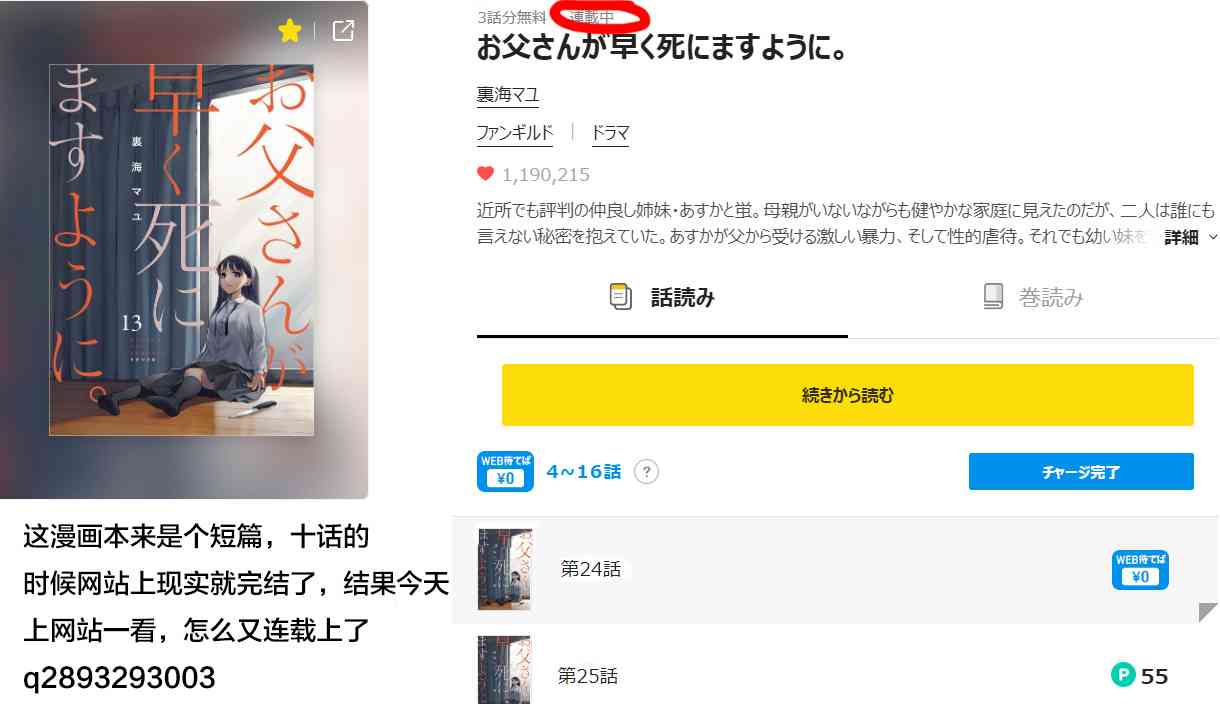Screen dimensions: 1220x704
Task: Click the 巻読み book icon
Action: pyautogui.click(x=993, y=297)
